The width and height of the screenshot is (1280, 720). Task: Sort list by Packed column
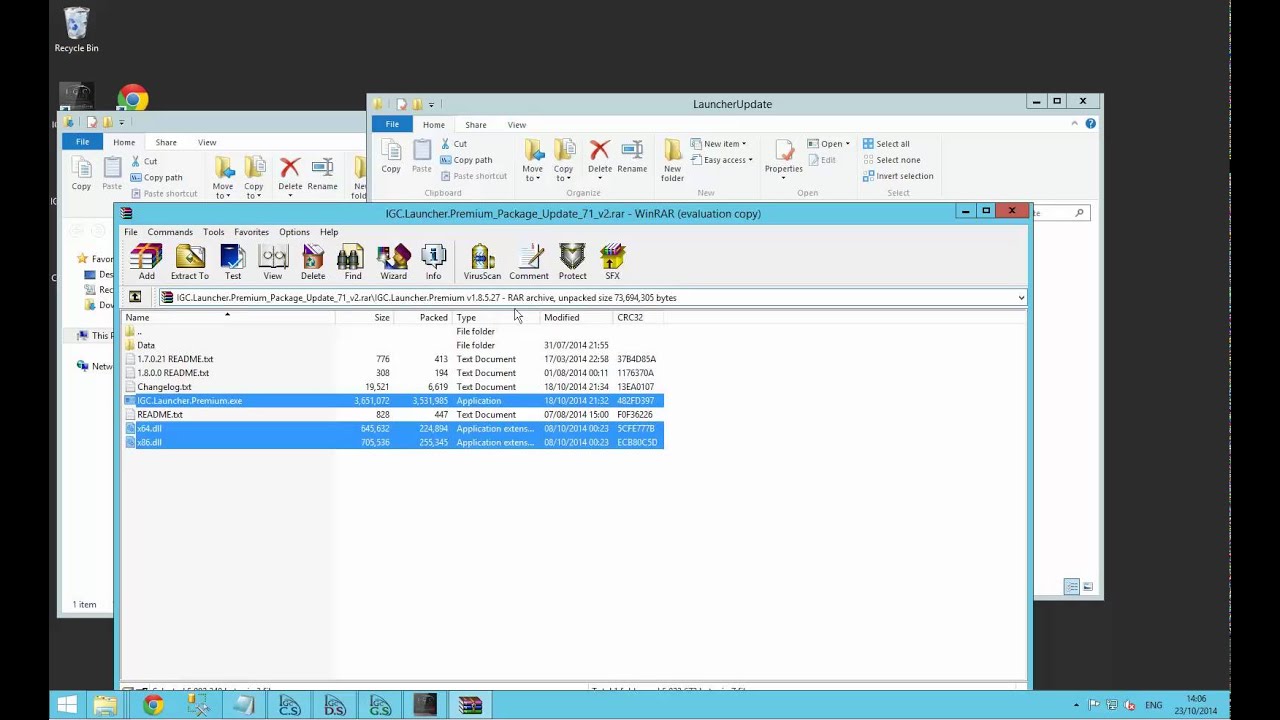pos(423,317)
